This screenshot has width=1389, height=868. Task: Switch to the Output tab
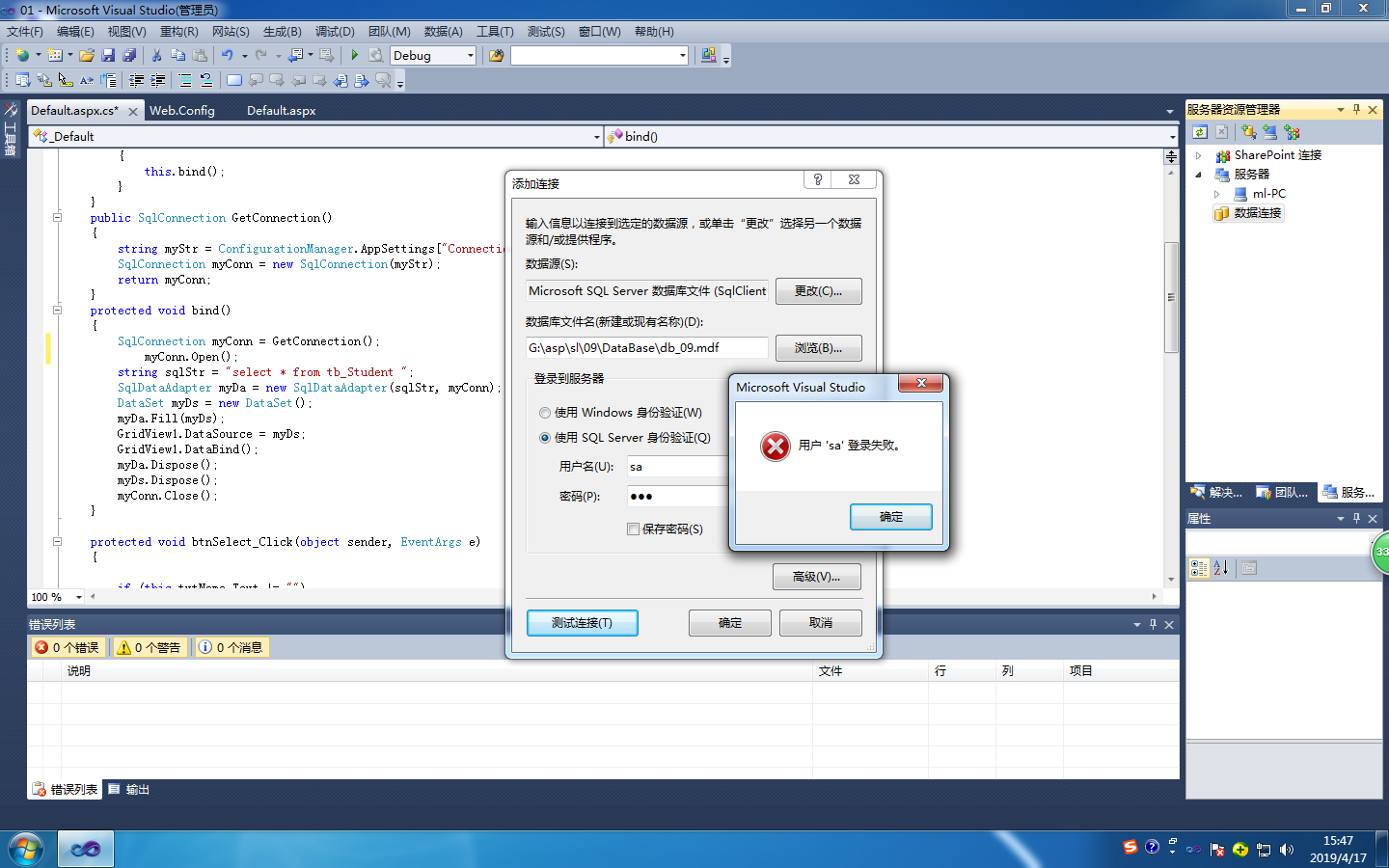pos(129,790)
